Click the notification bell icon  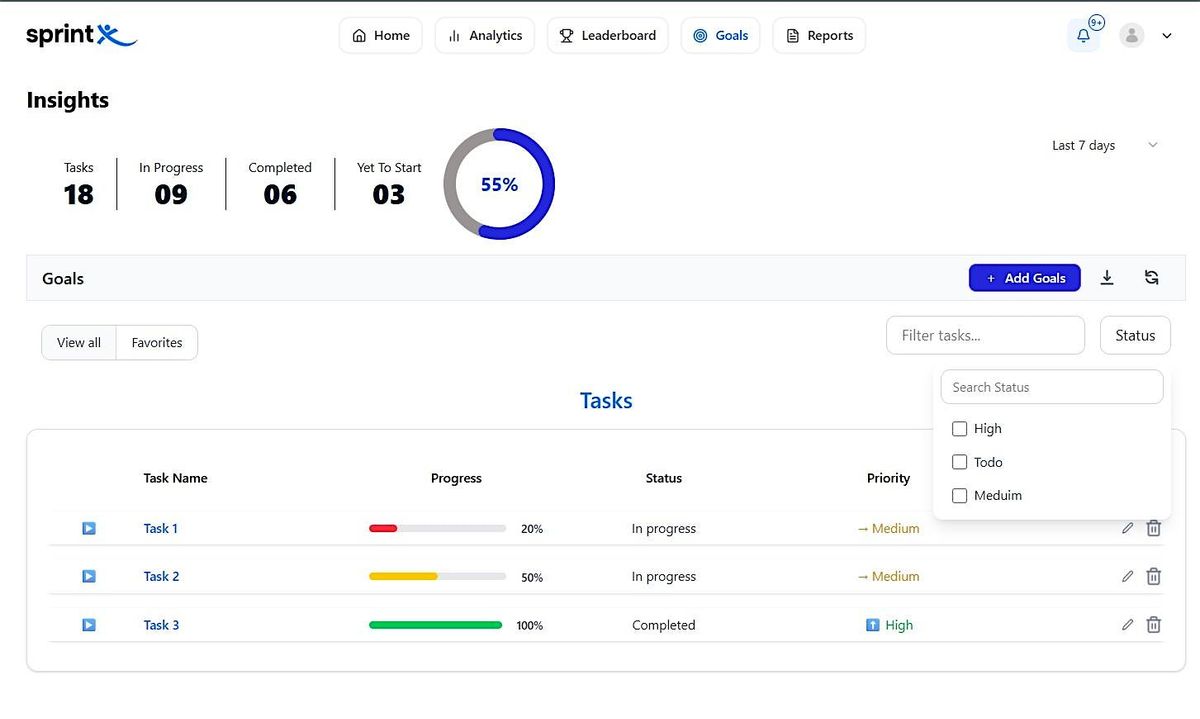1083,36
